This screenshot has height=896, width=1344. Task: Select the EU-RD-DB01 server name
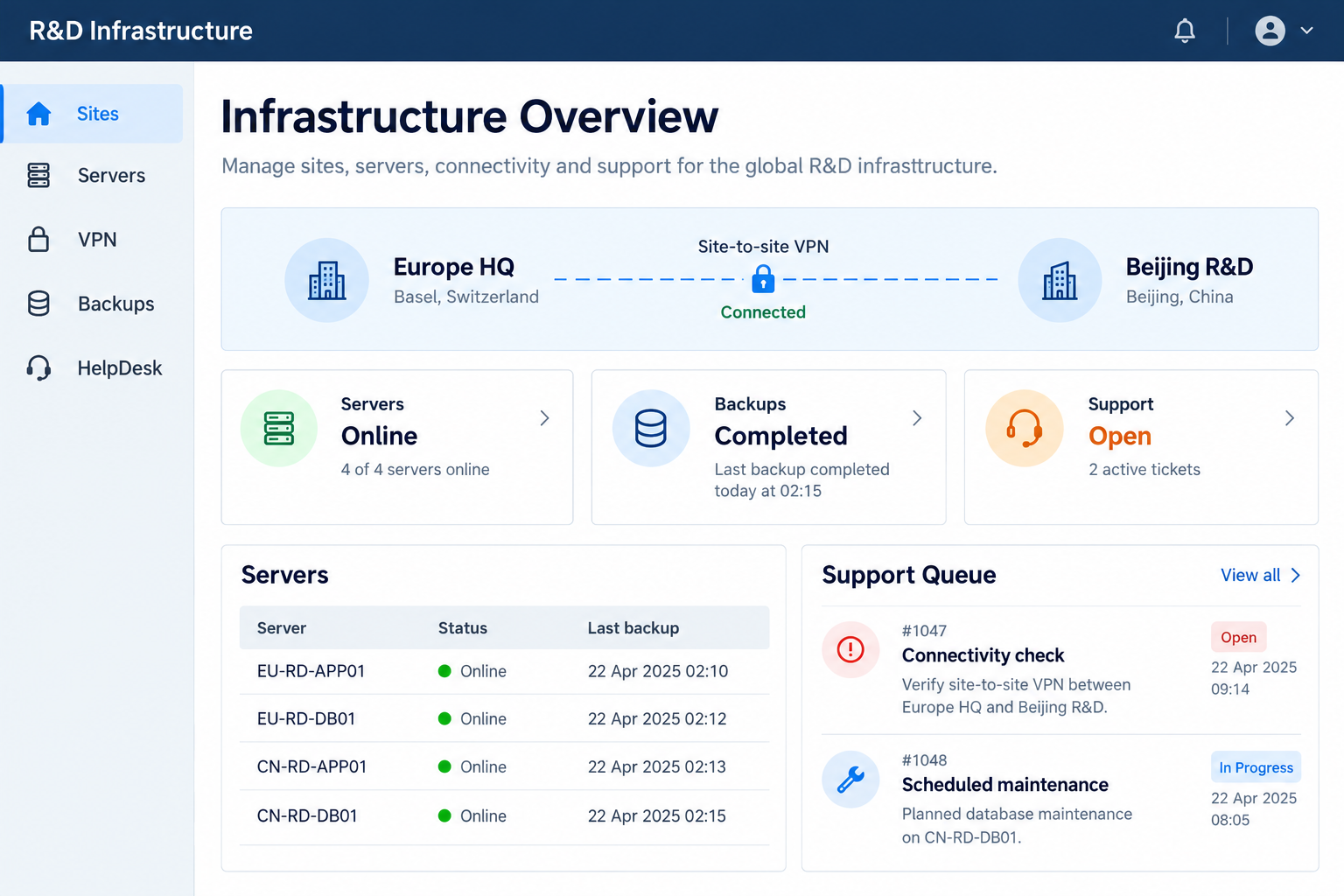[x=306, y=718]
